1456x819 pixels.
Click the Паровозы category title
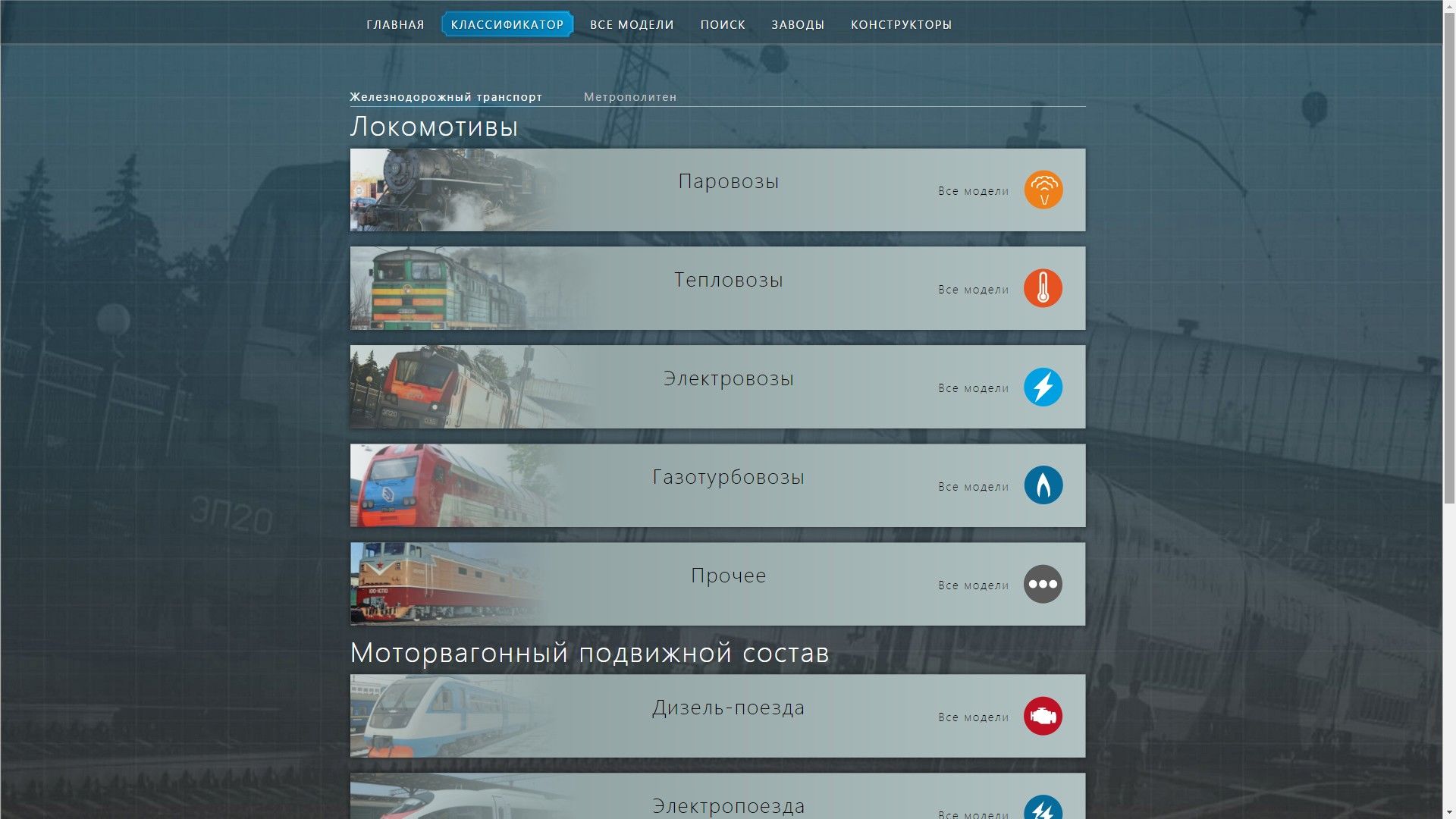click(x=728, y=181)
